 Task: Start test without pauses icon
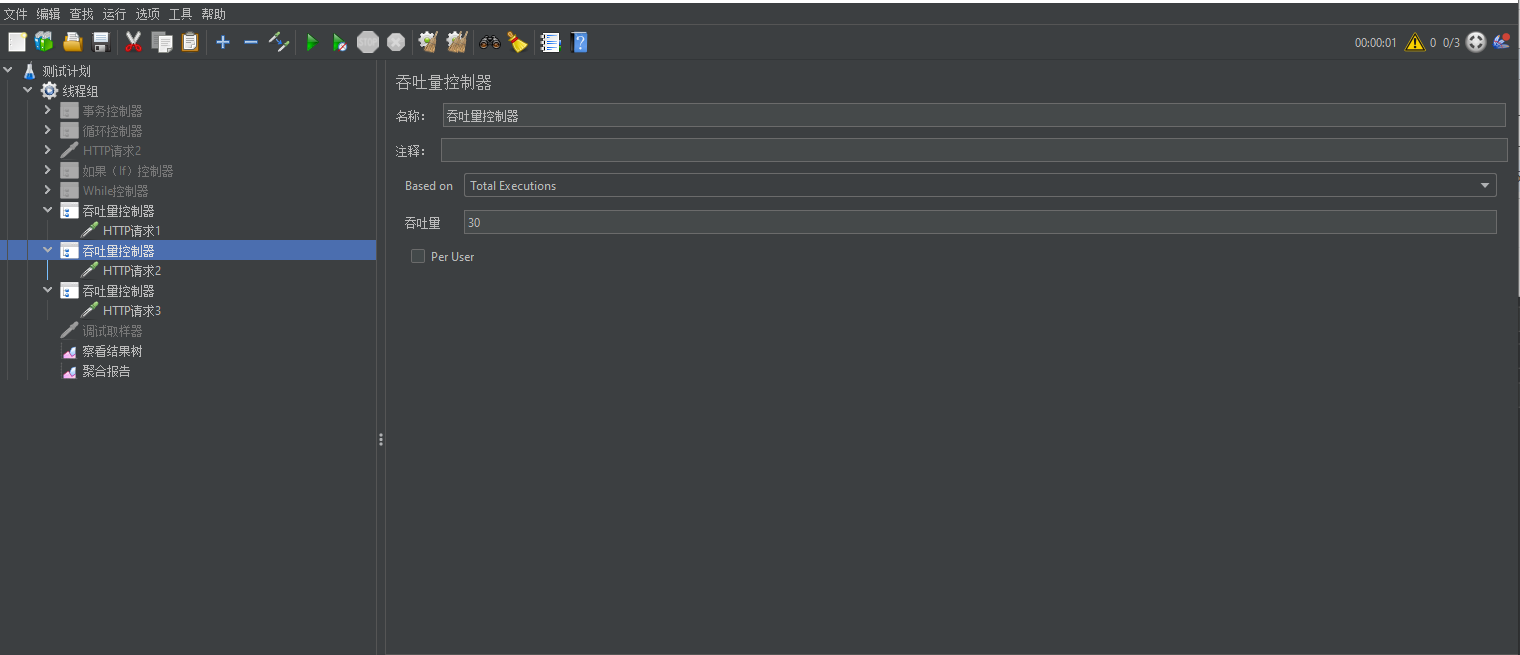point(340,42)
